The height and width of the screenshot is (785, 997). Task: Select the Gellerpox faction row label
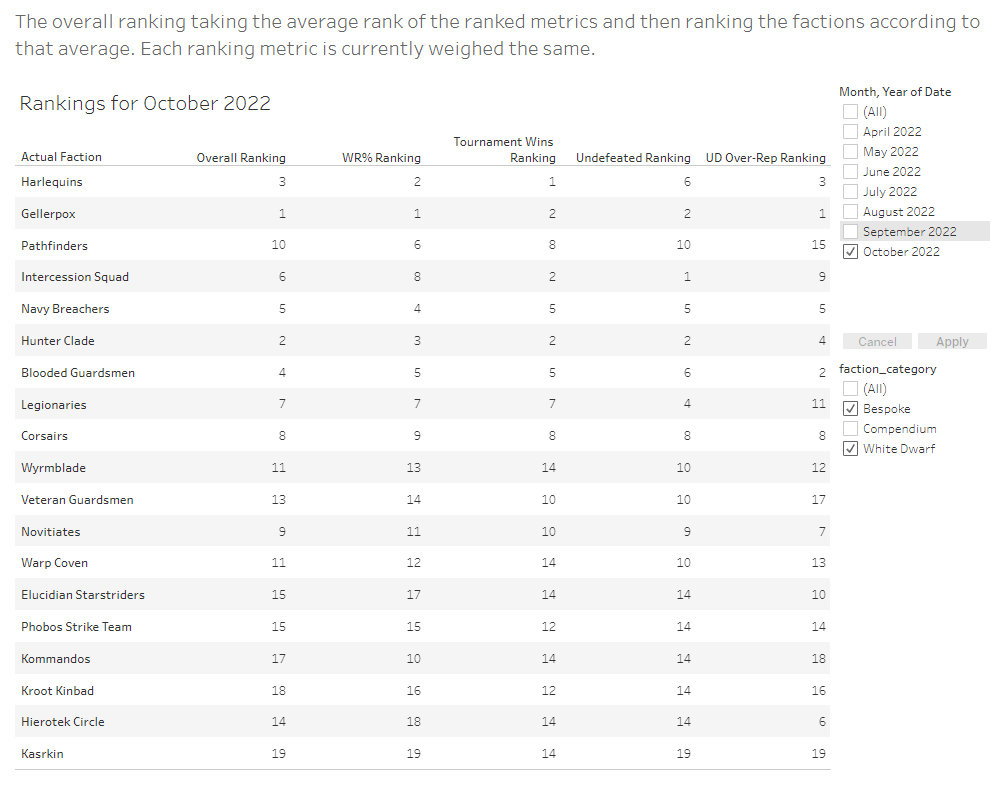(48, 214)
